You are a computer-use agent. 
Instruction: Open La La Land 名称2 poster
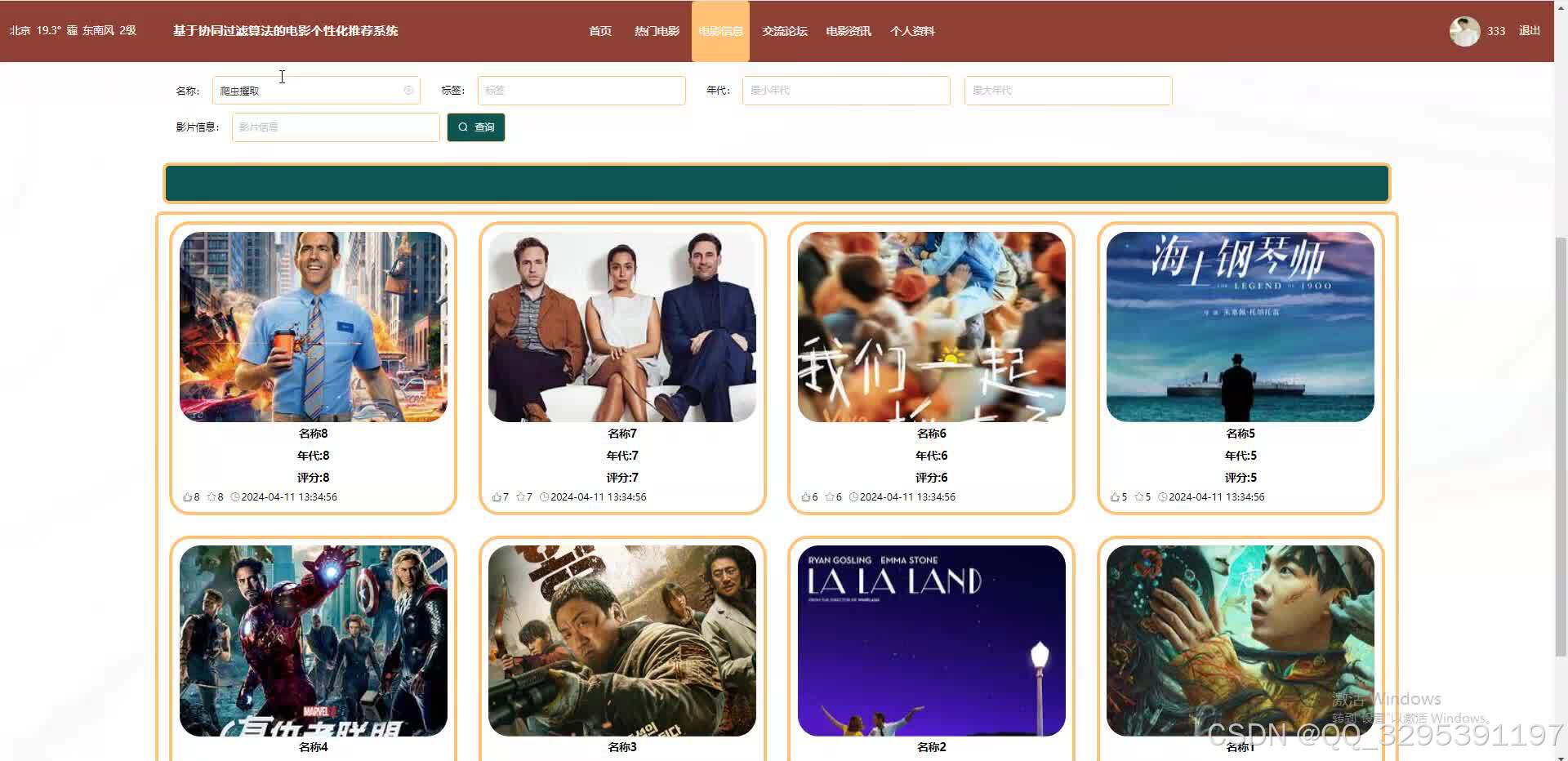(932, 641)
